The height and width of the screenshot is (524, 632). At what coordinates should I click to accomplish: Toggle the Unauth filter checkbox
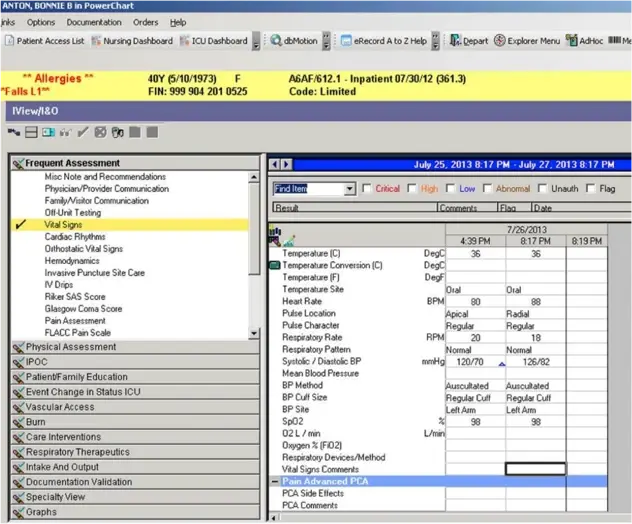543,189
